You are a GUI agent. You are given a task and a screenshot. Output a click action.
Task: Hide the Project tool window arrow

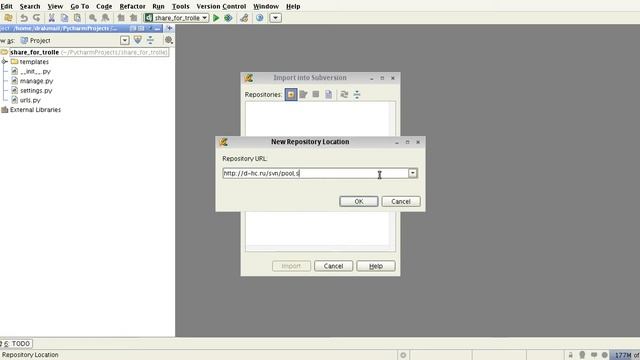(169, 28)
